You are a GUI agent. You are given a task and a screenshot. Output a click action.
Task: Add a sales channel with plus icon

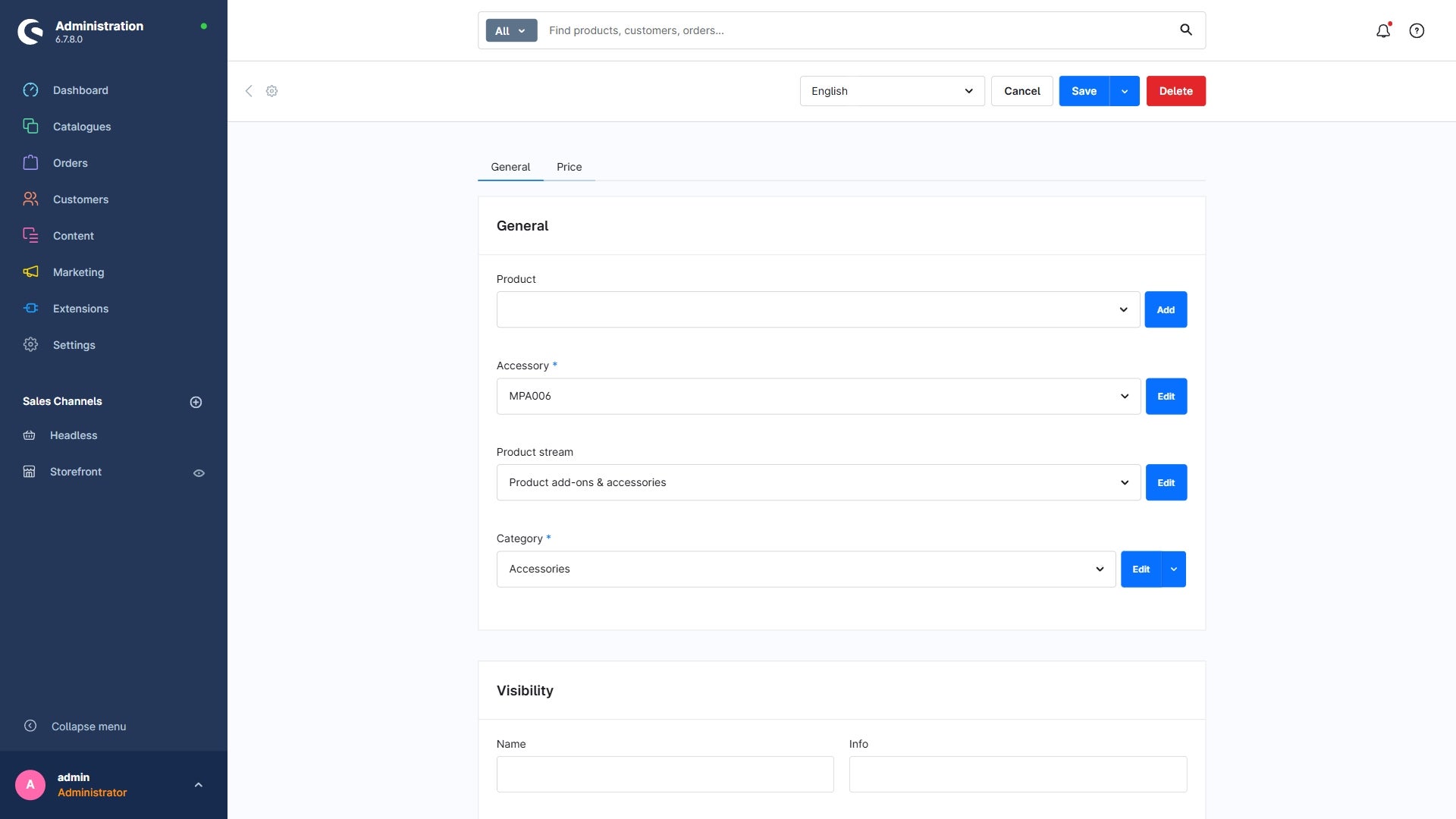[x=196, y=402]
